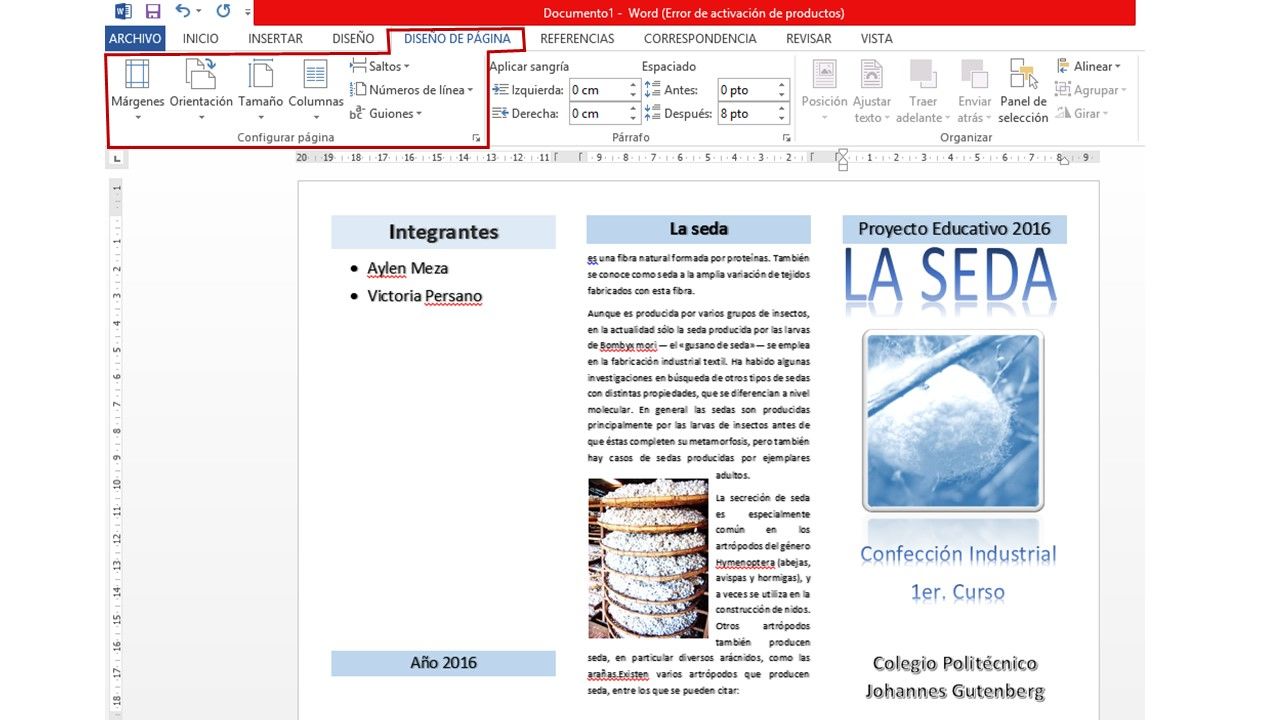The width and height of the screenshot is (1280, 720).
Task: Select the silk cocoon image on the cover
Action: pyautogui.click(x=952, y=420)
